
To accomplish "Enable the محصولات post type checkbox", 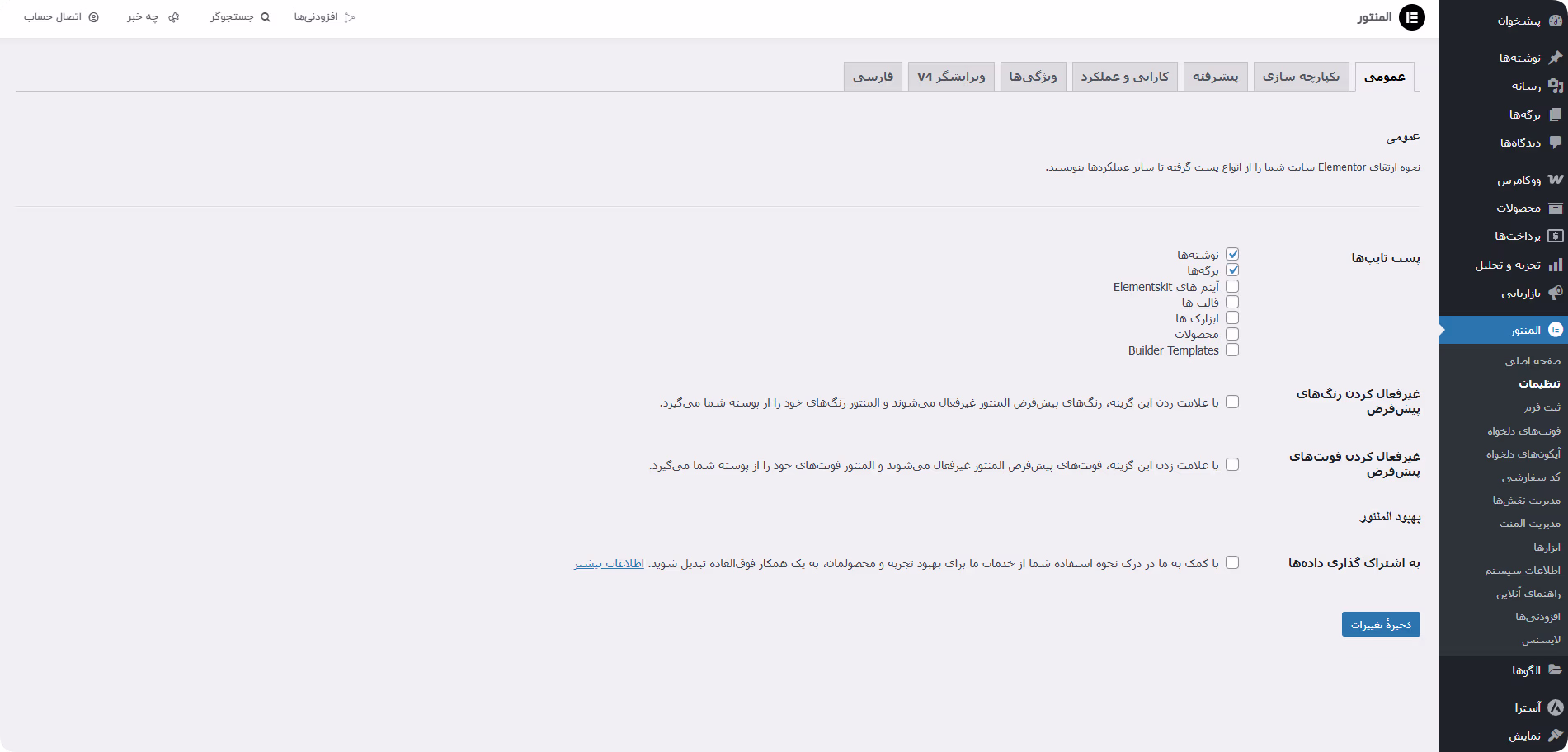I will [1232, 334].
